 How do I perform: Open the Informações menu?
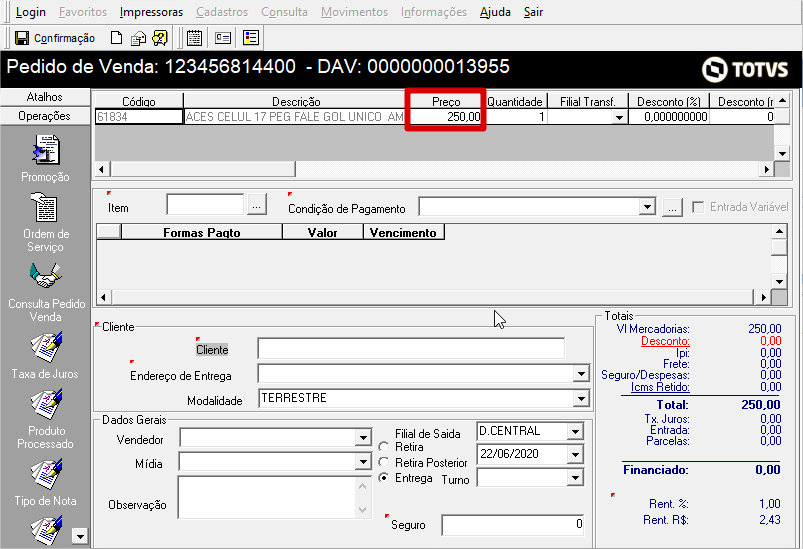(x=434, y=12)
